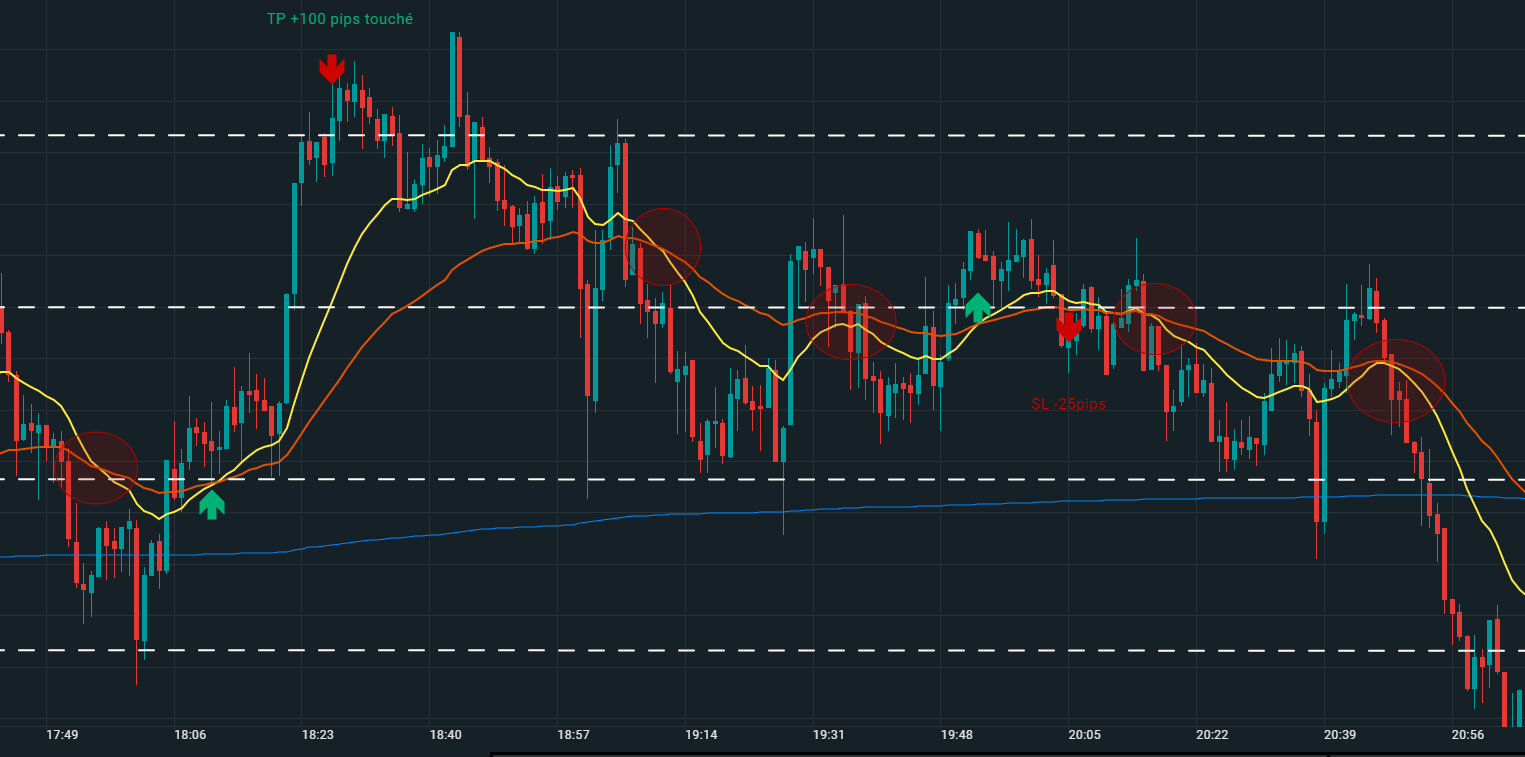Viewport: 1525px width, 757px height.
Task: Select the 18:57 time label
Action: 574,735
